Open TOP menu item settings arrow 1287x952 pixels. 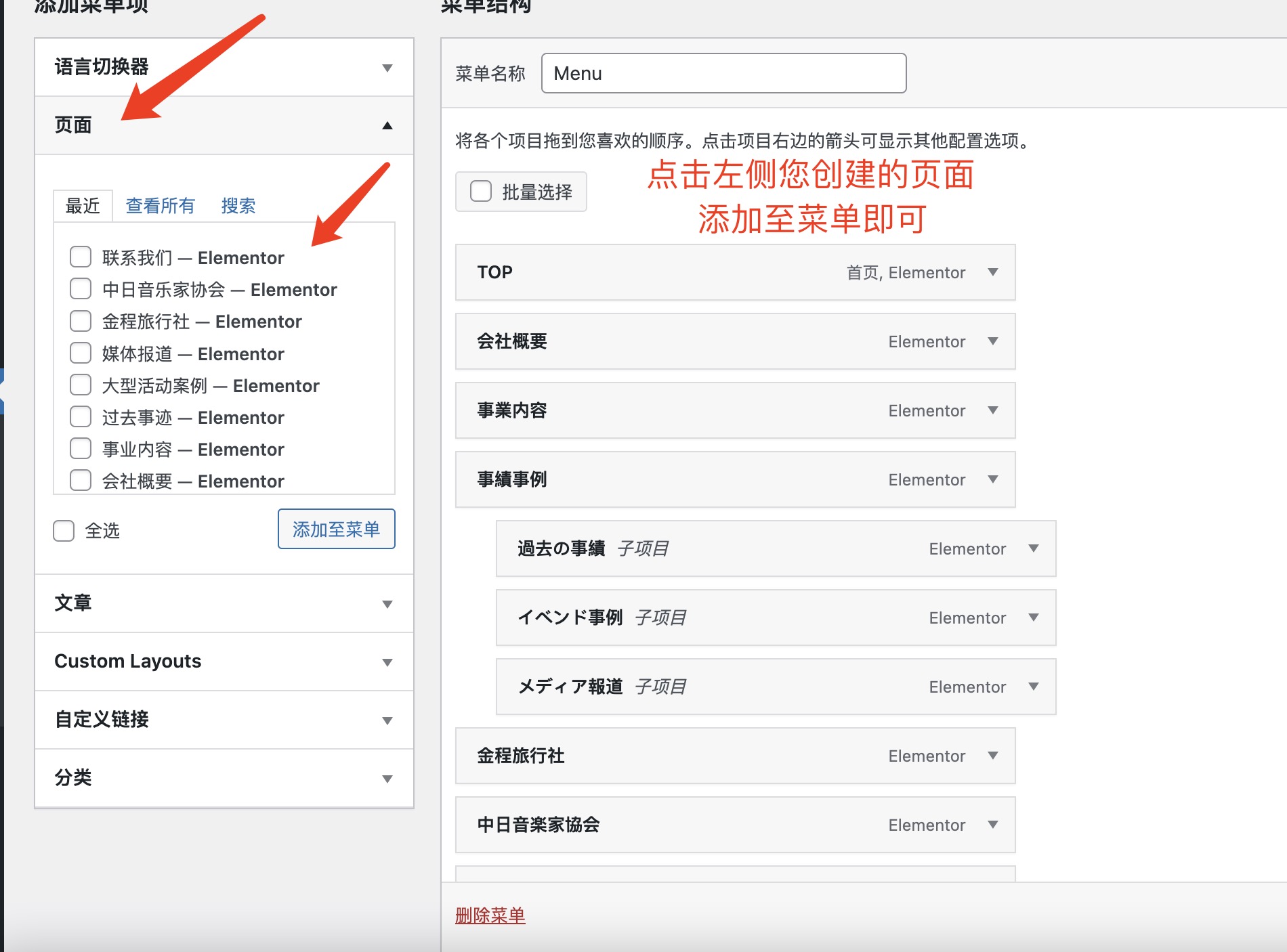tap(992, 272)
